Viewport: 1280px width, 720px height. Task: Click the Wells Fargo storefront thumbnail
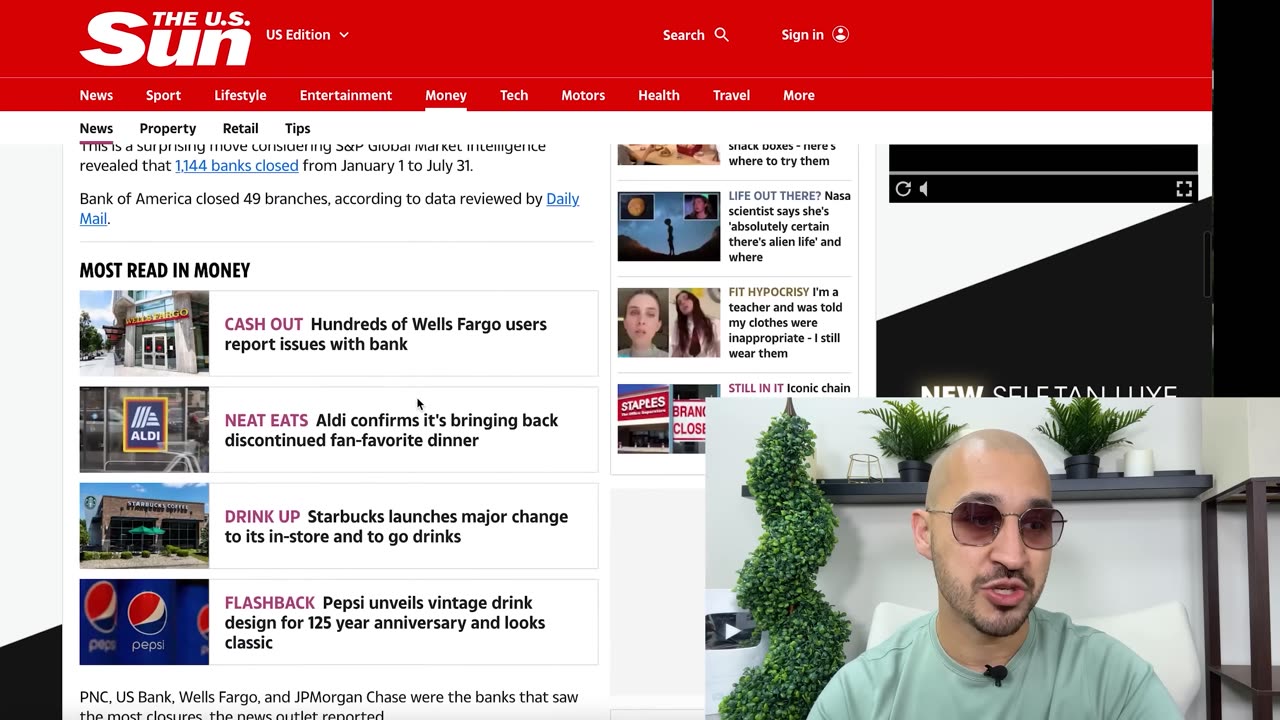(x=144, y=333)
